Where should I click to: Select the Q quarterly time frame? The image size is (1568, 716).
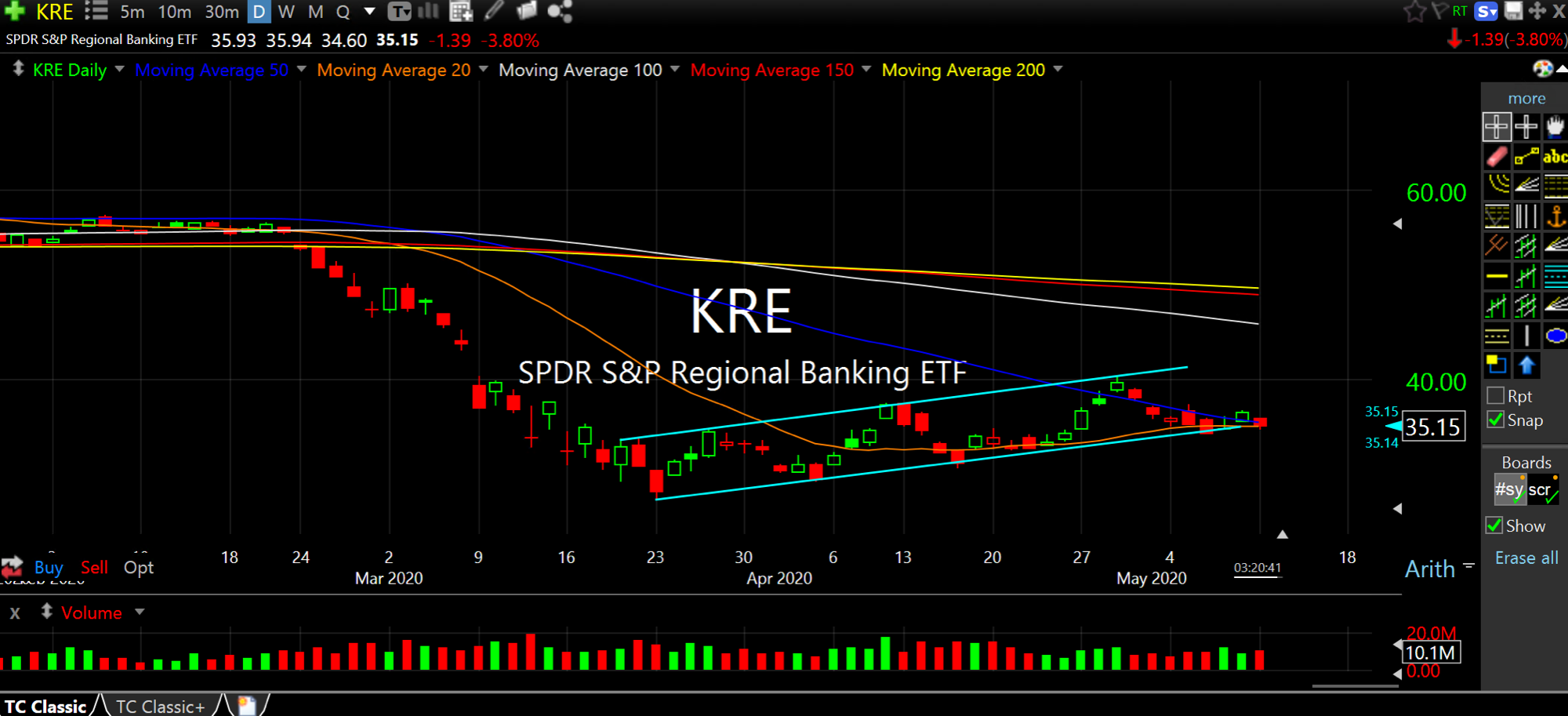click(343, 12)
